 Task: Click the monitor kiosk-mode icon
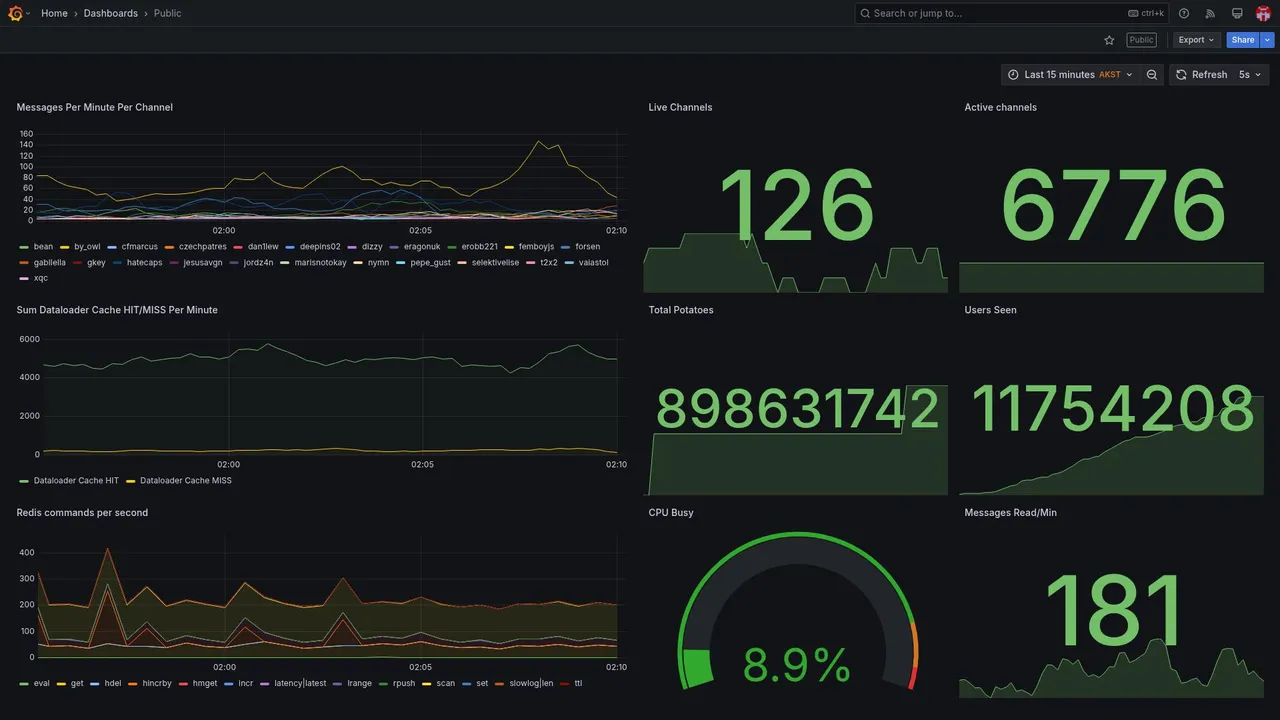tap(1237, 13)
